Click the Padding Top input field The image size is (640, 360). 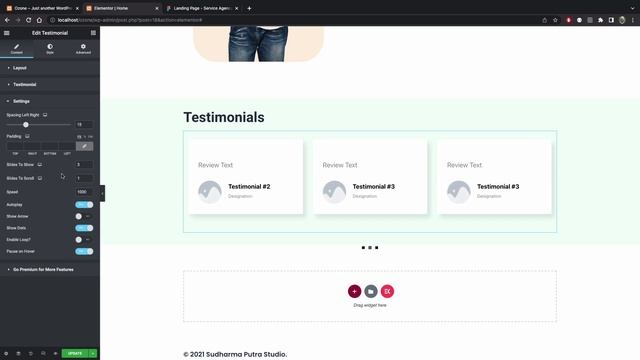point(15,146)
